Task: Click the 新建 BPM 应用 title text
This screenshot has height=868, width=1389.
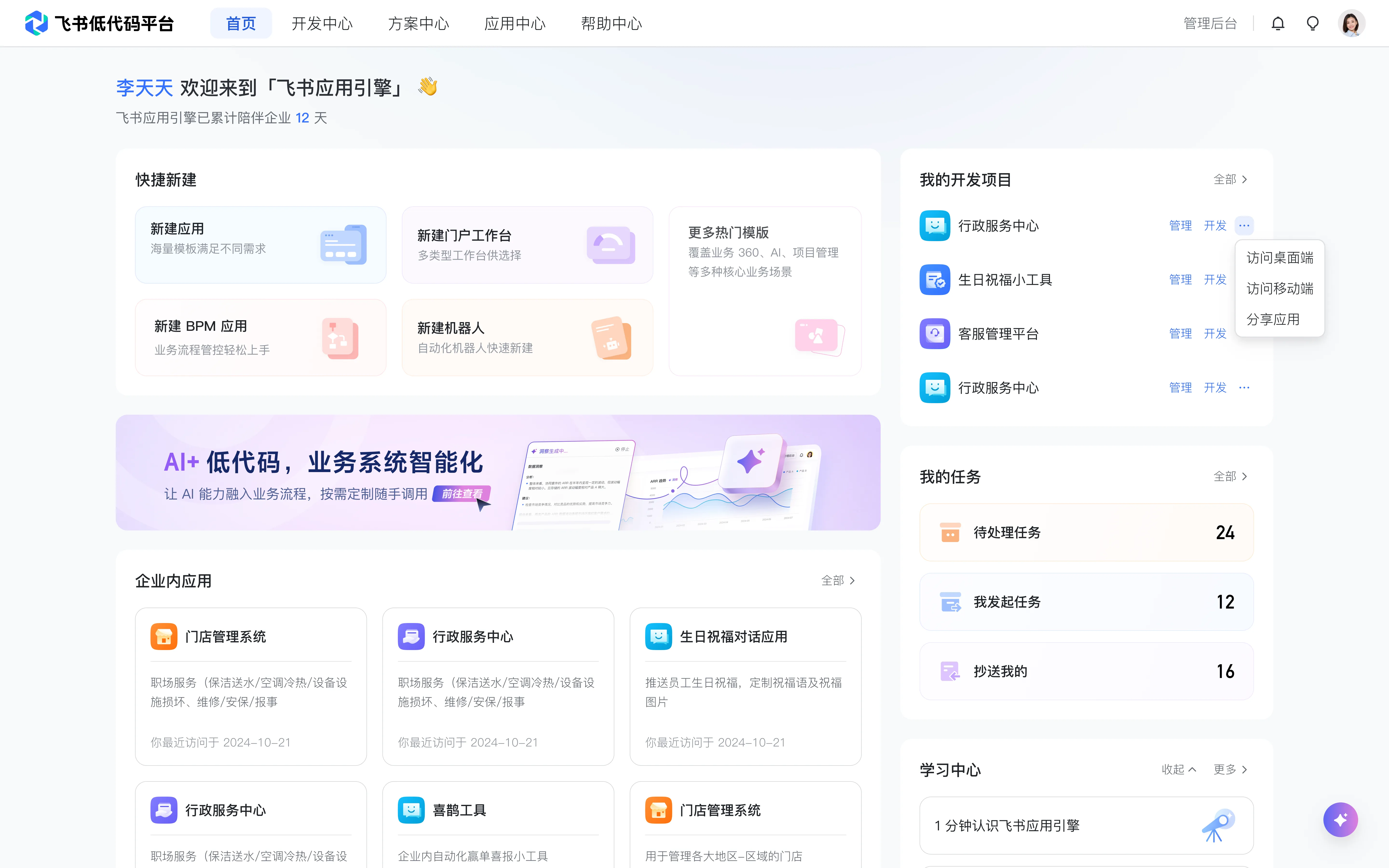Action: (x=200, y=326)
